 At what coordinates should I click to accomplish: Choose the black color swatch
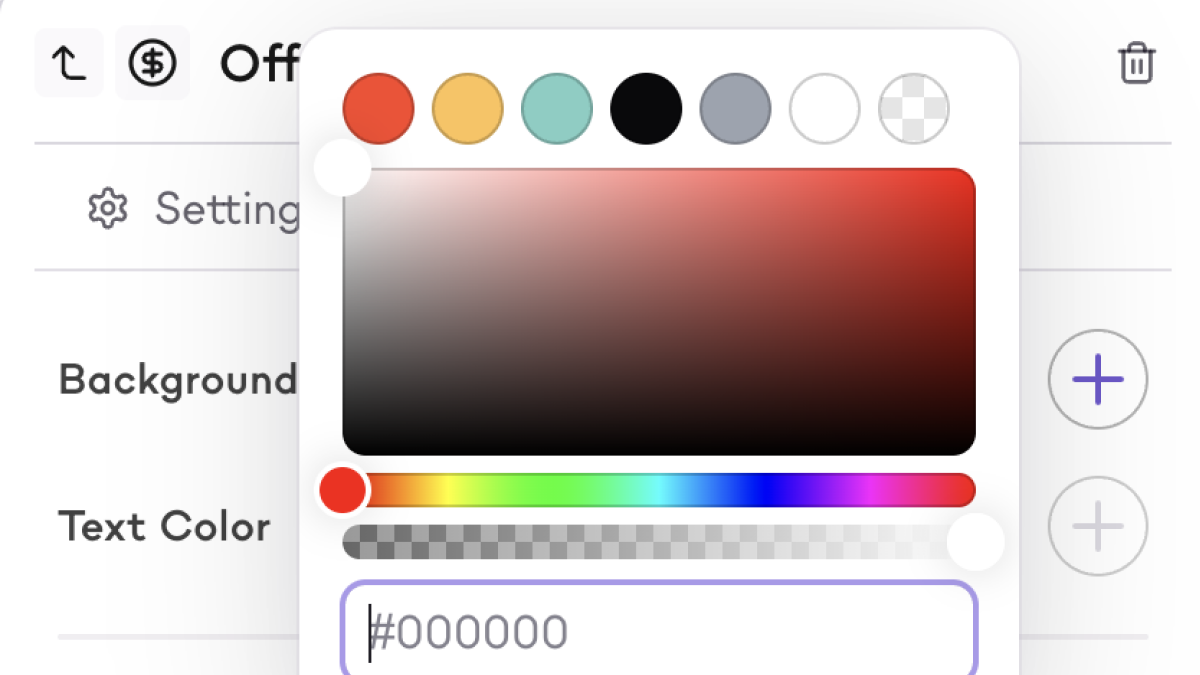coord(646,108)
